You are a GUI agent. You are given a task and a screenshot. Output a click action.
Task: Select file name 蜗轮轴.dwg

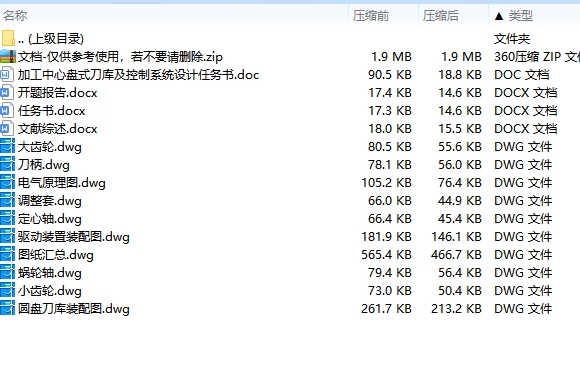(x=50, y=273)
